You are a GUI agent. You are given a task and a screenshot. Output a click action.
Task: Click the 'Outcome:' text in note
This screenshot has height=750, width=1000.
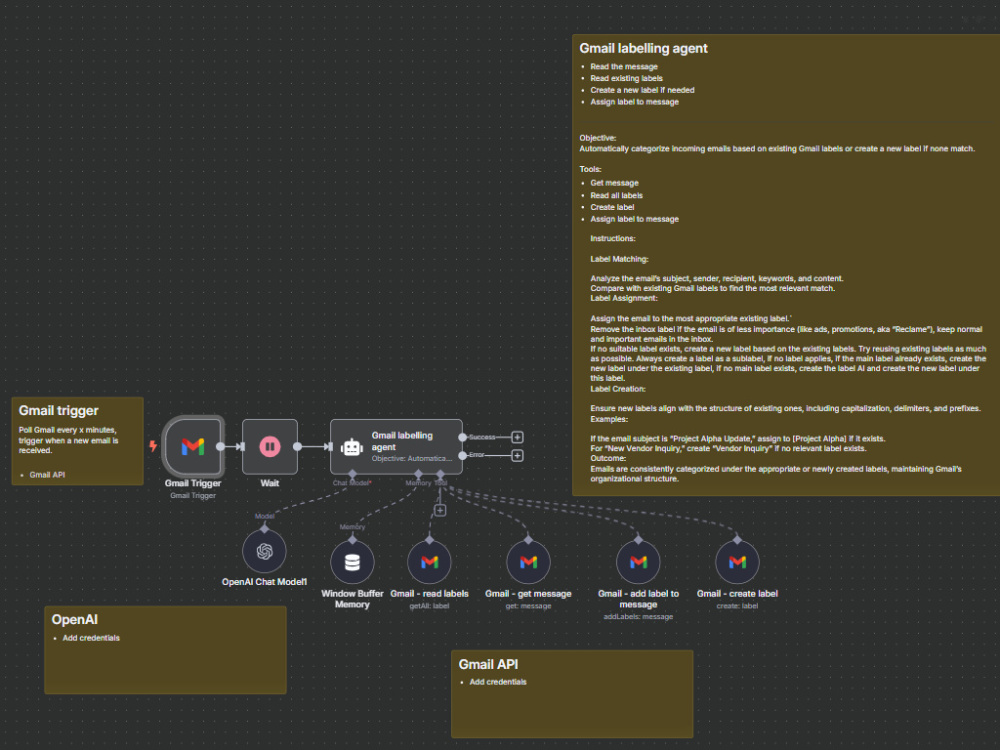pos(608,458)
